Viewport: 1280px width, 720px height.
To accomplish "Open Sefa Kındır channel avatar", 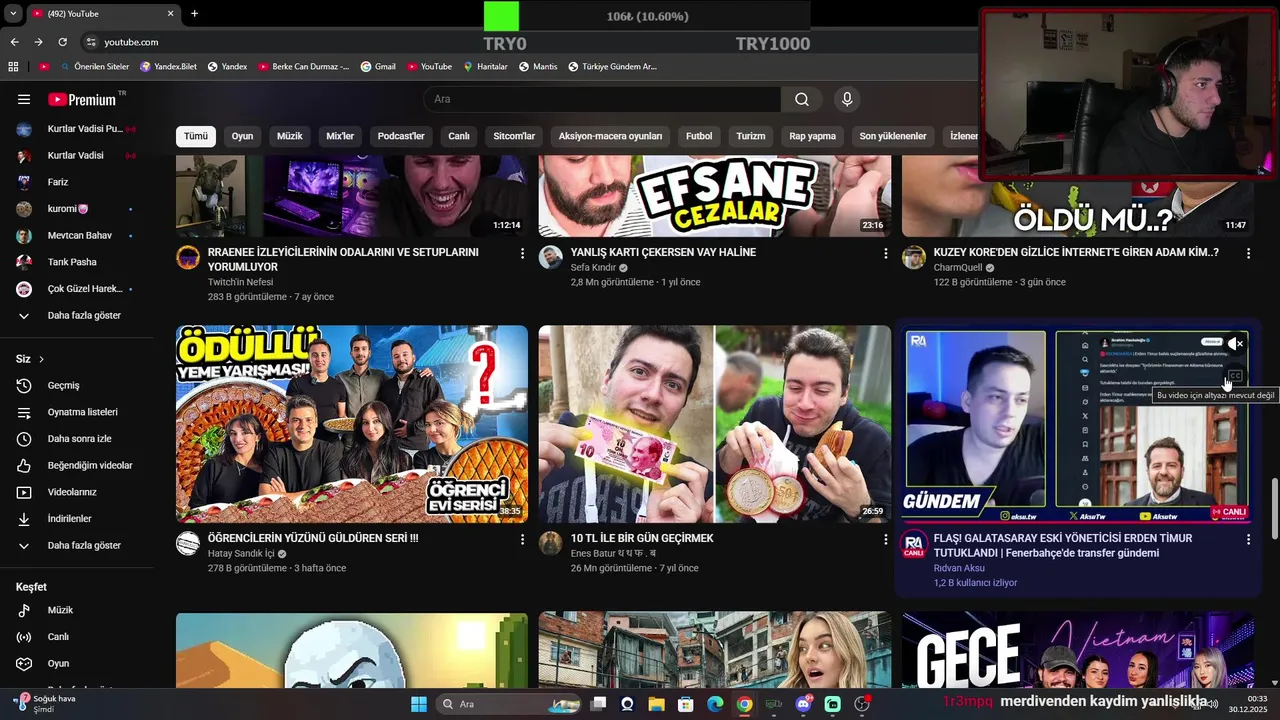I will tap(551, 258).
